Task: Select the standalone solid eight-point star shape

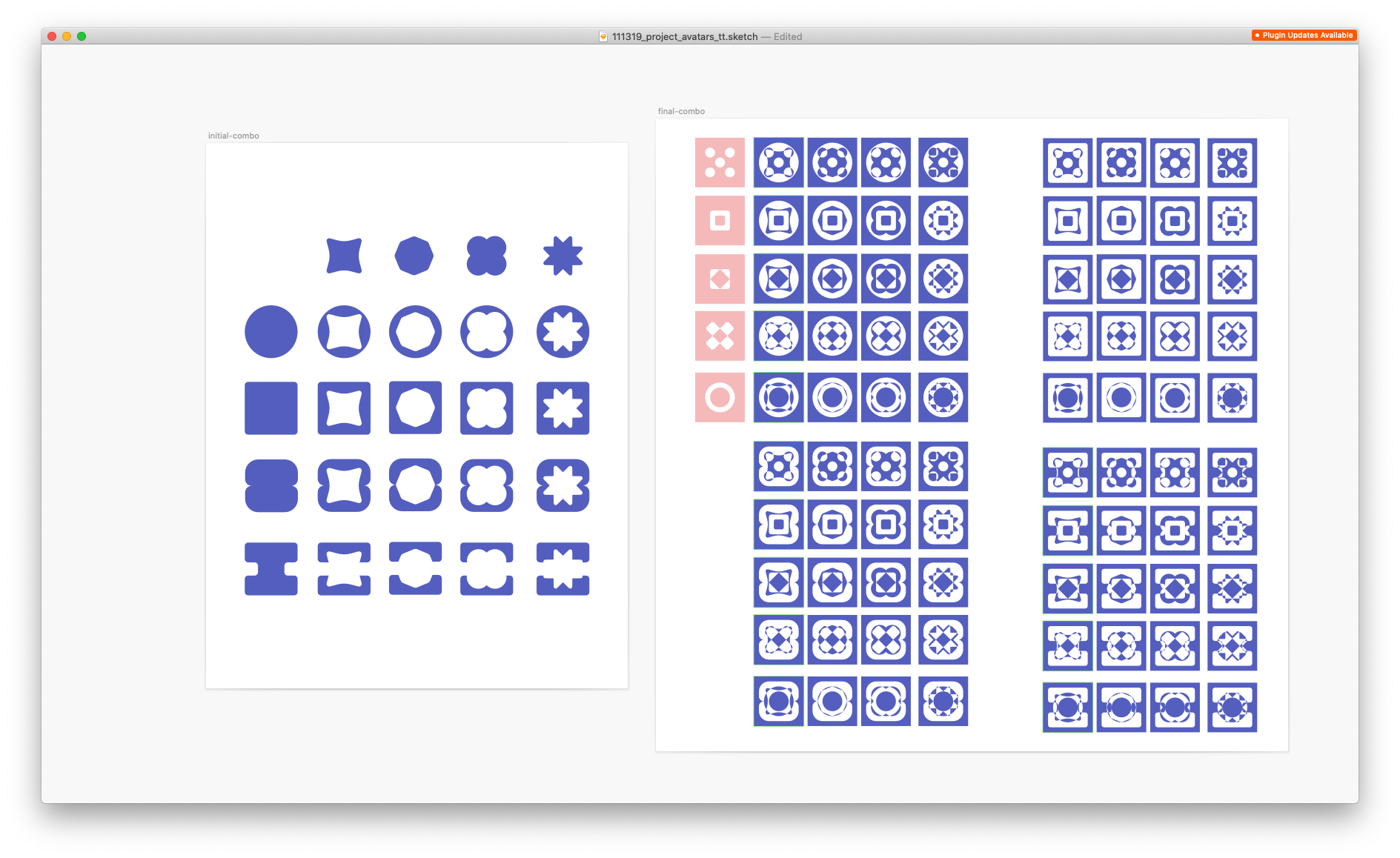Action: pos(563,256)
